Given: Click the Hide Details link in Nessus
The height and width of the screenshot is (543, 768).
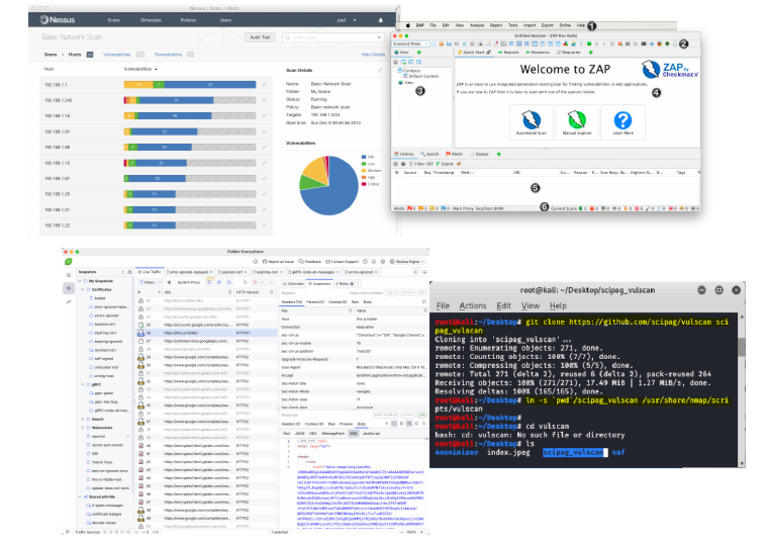Looking at the screenshot, I should 373,54.
